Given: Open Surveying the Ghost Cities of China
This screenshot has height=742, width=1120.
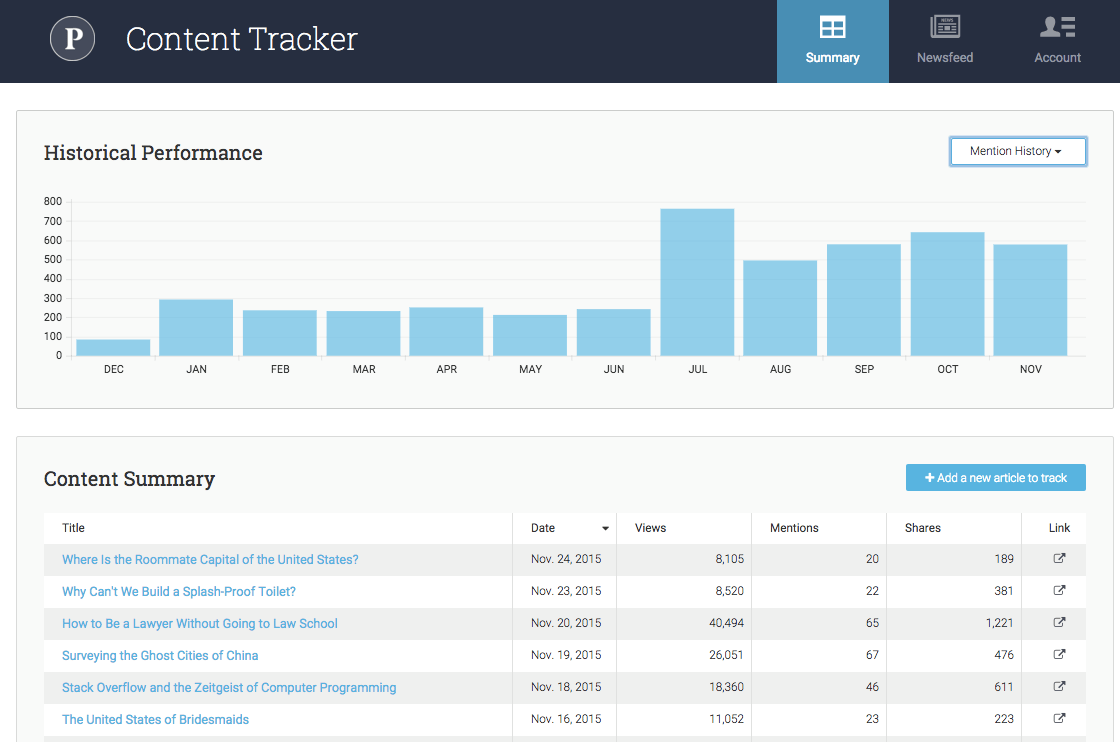Looking at the screenshot, I should pos(160,655).
